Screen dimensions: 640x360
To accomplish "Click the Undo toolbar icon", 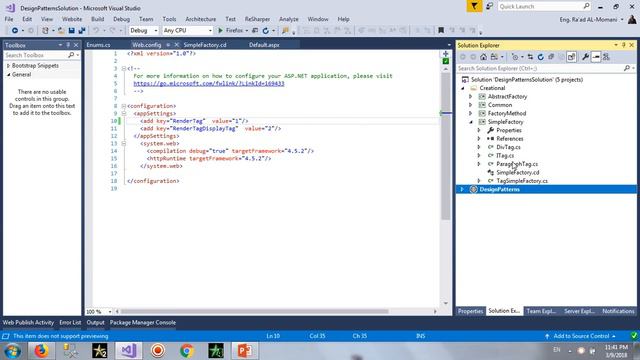I will tap(96, 31).
